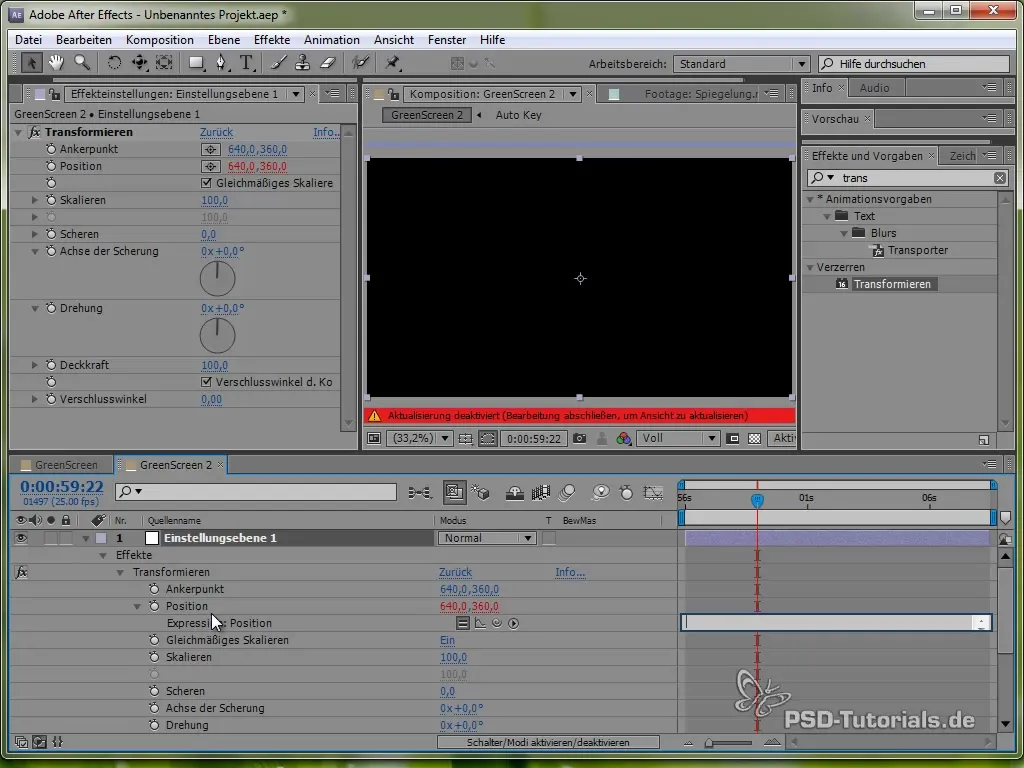Viewport: 1024px width, 768px height.
Task: Select the Rotation tool
Action: tap(114, 63)
